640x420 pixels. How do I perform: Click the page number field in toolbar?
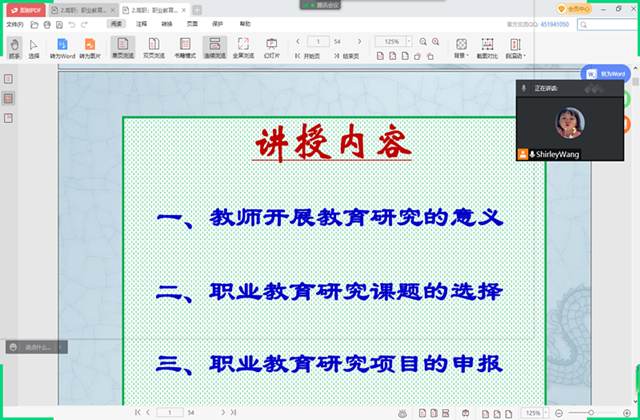(320, 42)
